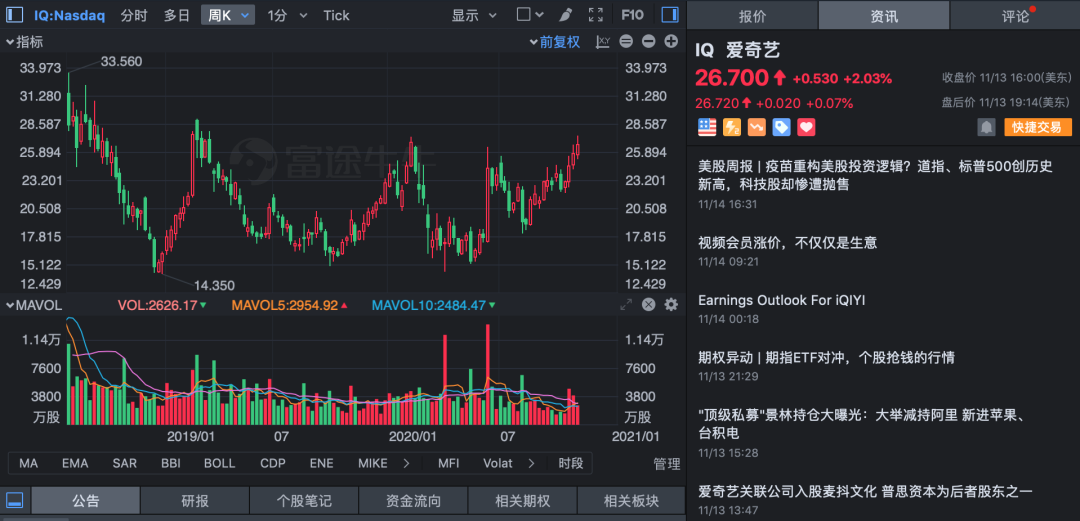Screen dimensions: 1080x521
Task: Open the 个股笔记 stock notes tab
Action: 304,501
